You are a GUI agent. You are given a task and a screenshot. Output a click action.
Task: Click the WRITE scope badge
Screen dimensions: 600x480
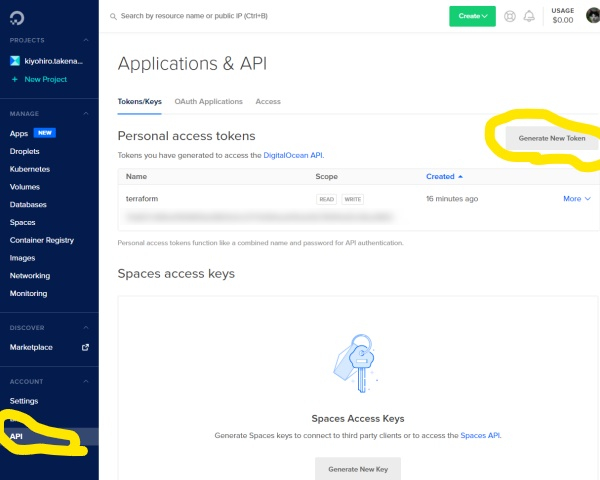point(352,199)
